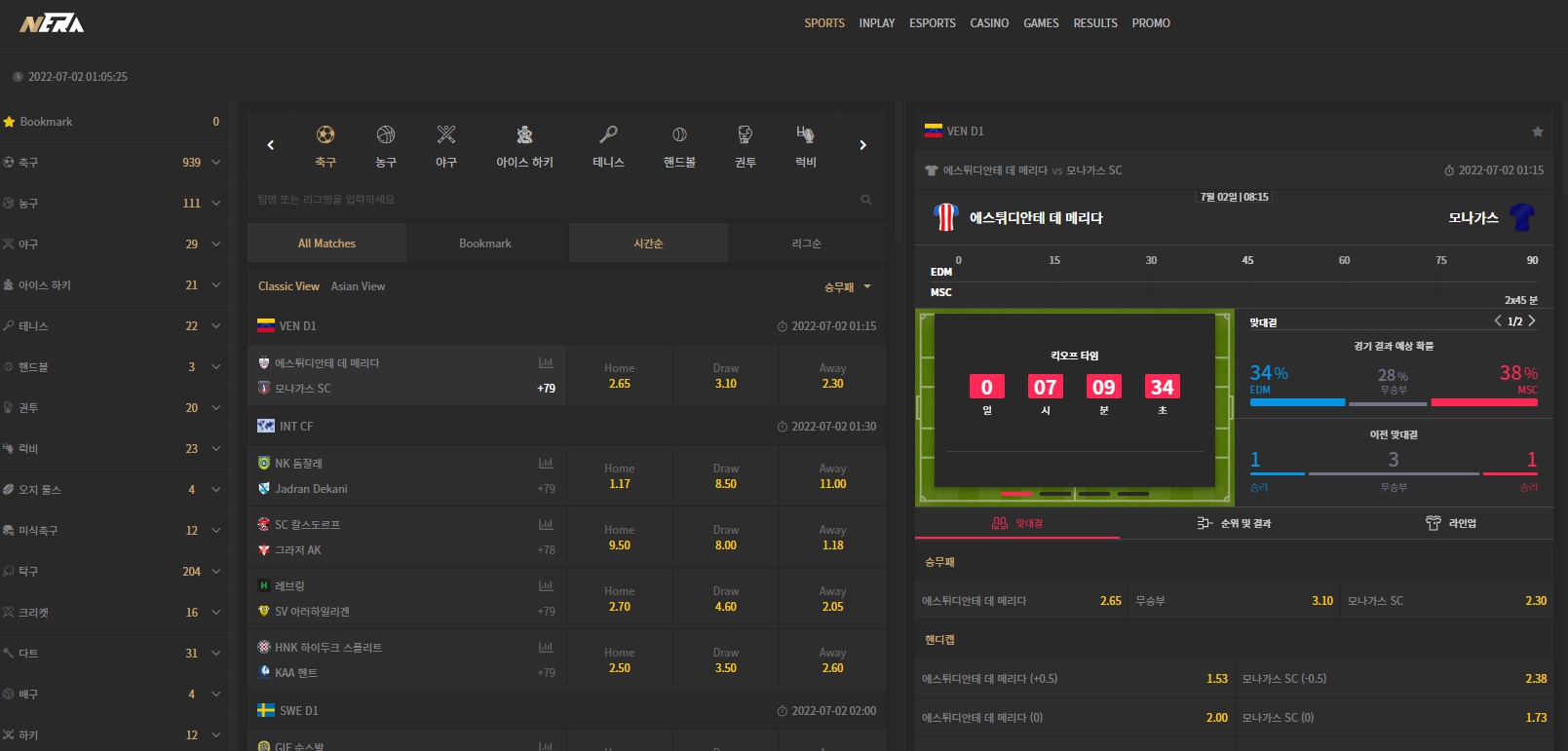Image resolution: width=1568 pixels, height=751 pixels.
Task: Expand the 다트 sidebar category
Action: coord(215,654)
